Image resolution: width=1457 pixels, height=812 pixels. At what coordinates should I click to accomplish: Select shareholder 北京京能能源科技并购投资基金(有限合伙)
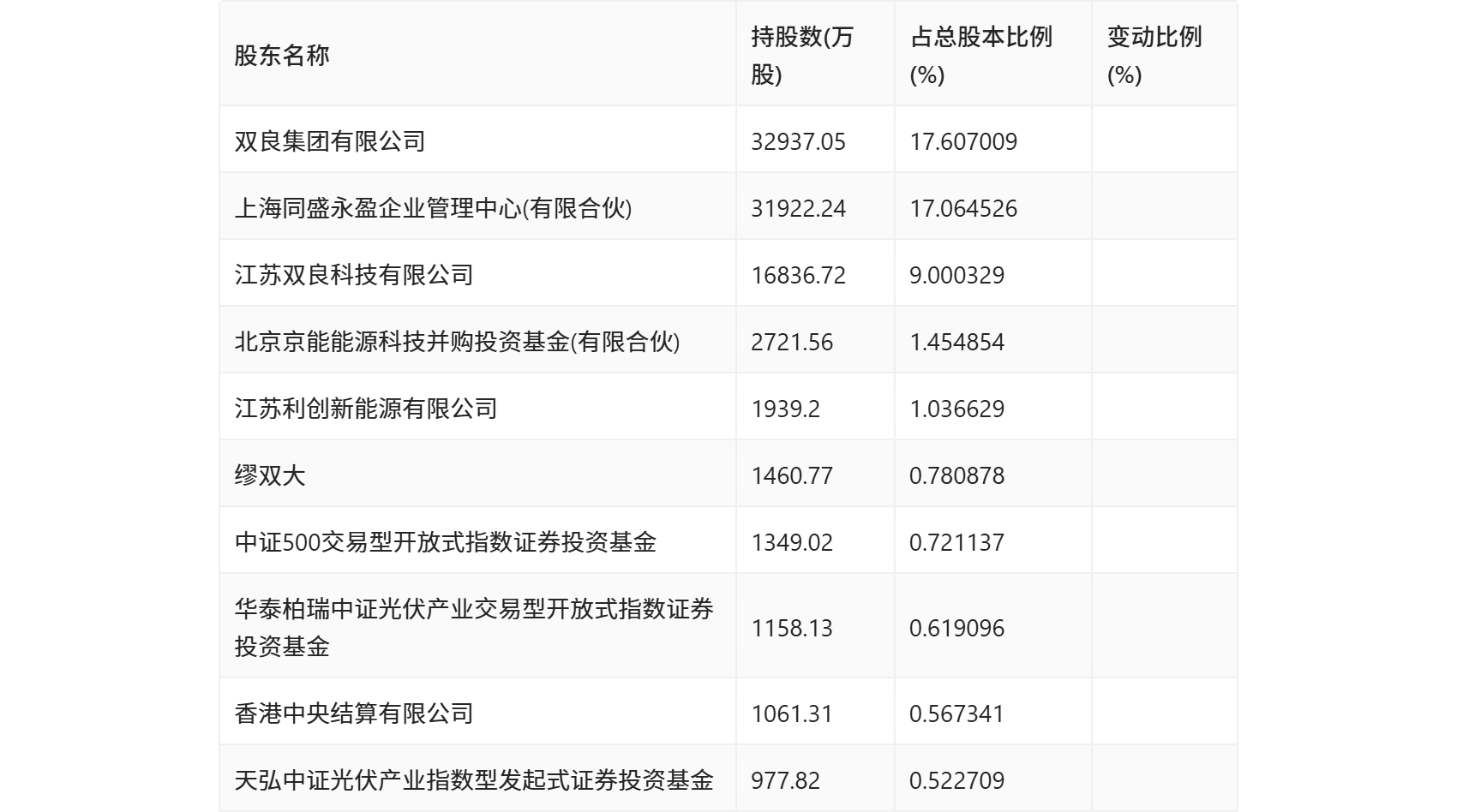457,342
